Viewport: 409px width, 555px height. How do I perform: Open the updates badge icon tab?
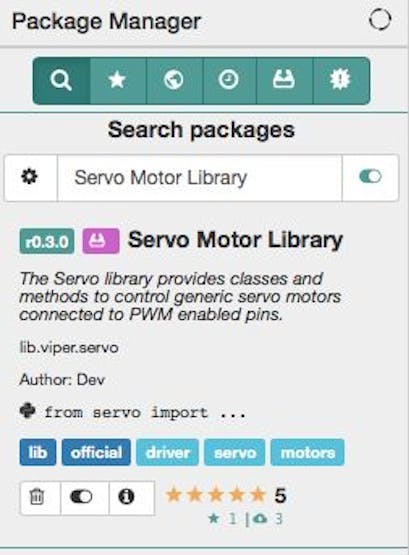pos(341,81)
